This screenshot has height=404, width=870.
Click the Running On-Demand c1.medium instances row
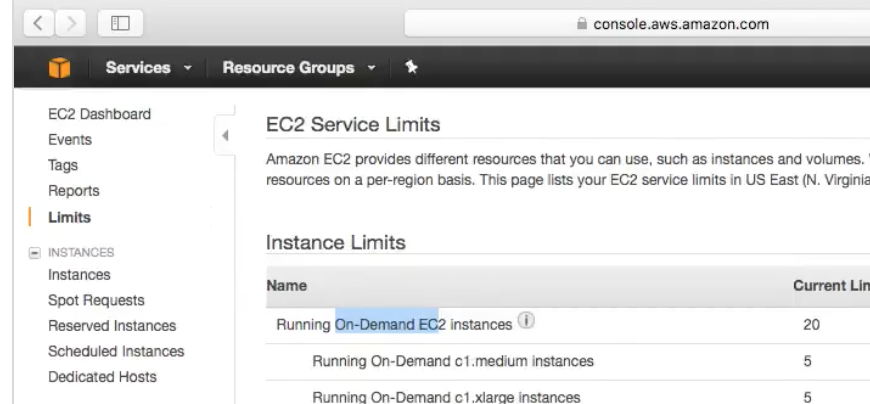point(568,361)
